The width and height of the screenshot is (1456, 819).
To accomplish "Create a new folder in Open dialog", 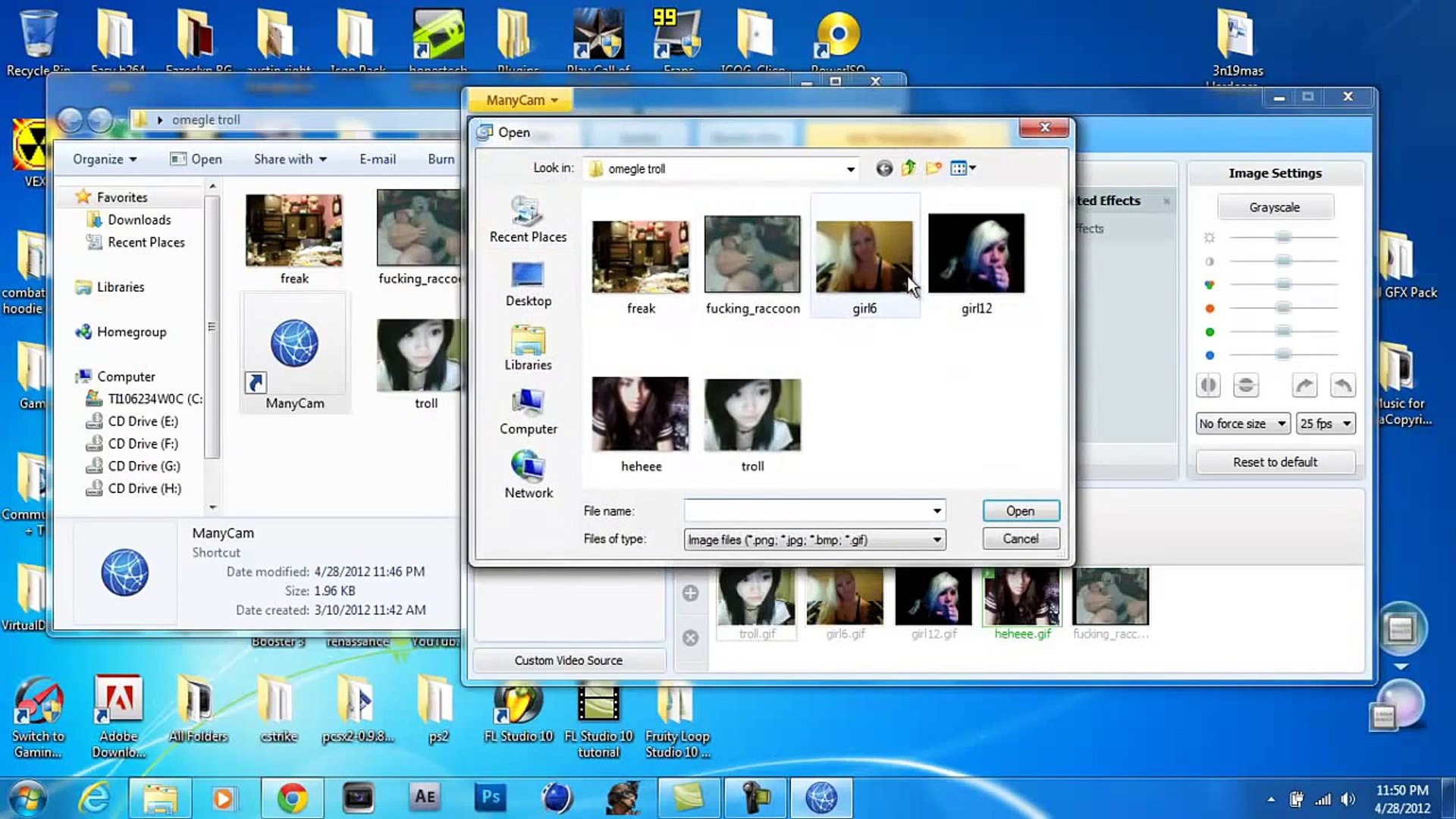I will (934, 168).
